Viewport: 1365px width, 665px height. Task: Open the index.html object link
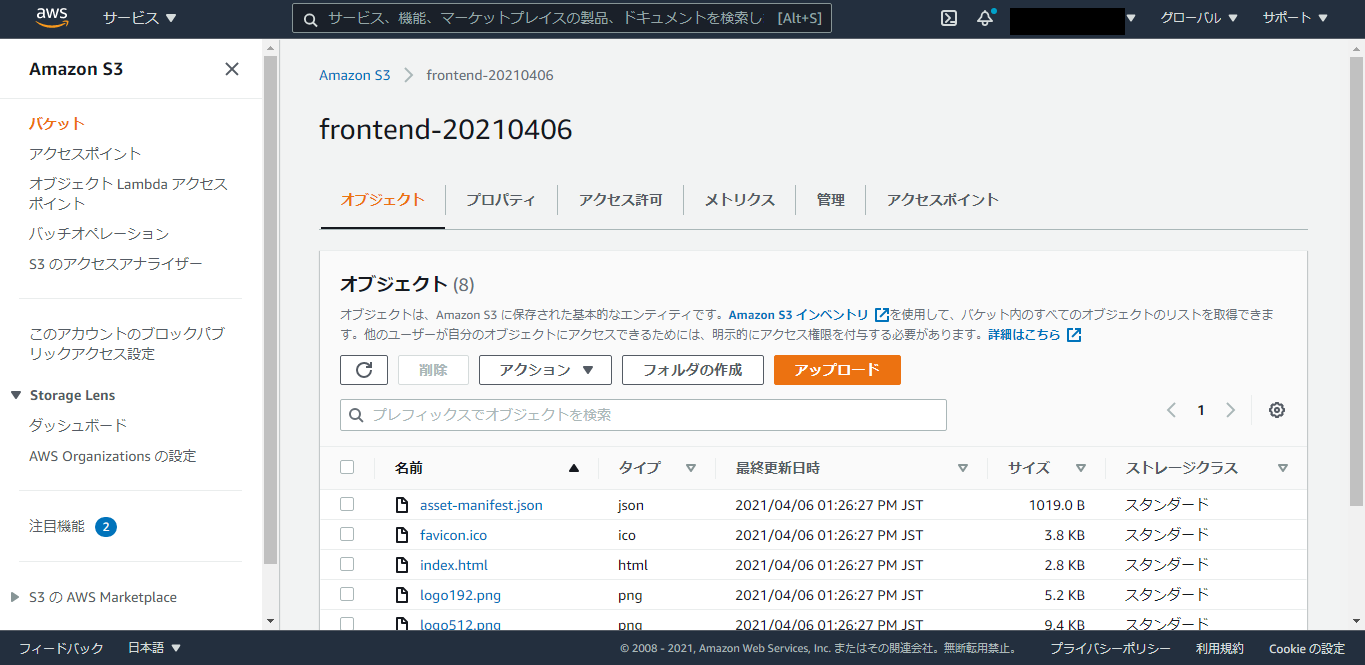coord(454,565)
